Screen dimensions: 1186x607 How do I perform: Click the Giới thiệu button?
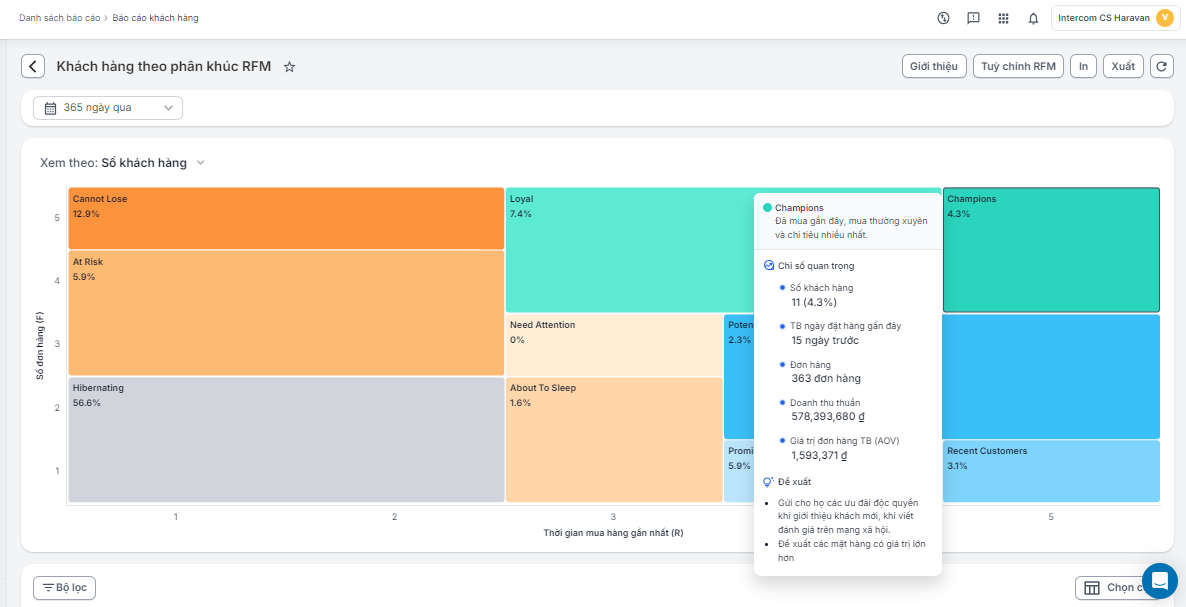[x=933, y=66]
